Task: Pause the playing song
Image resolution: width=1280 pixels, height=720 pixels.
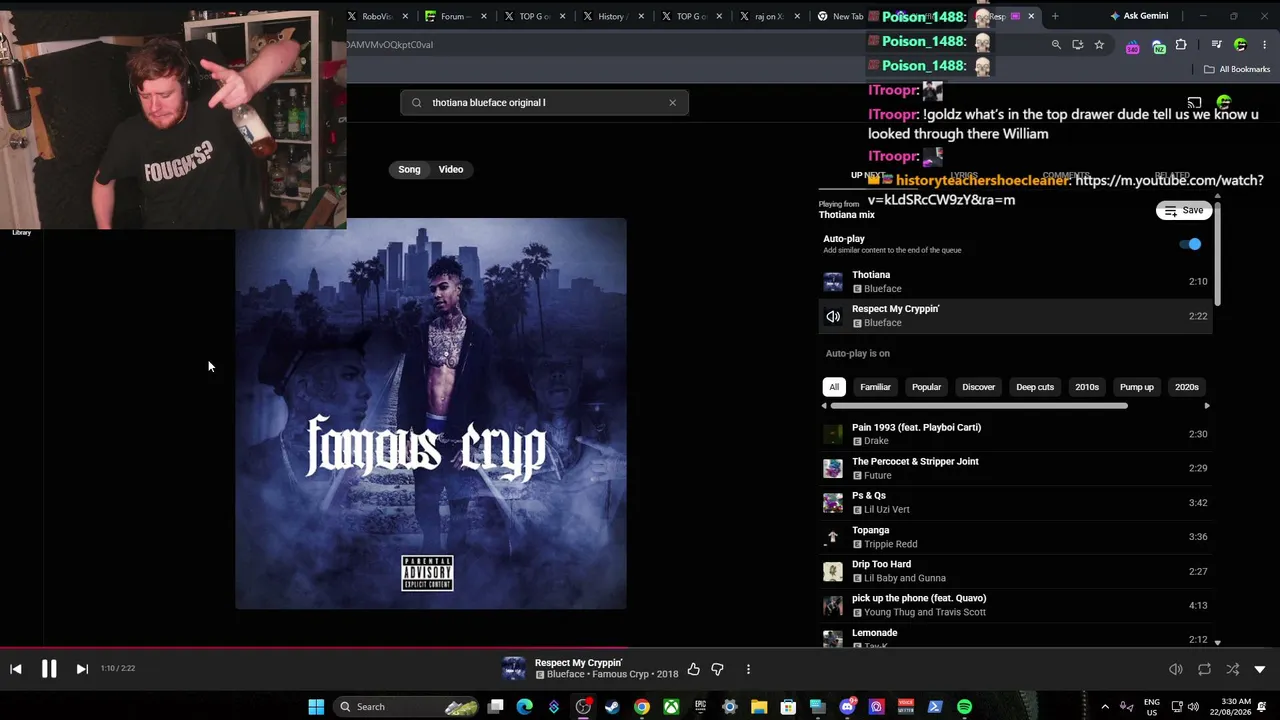Action: click(x=49, y=669)
